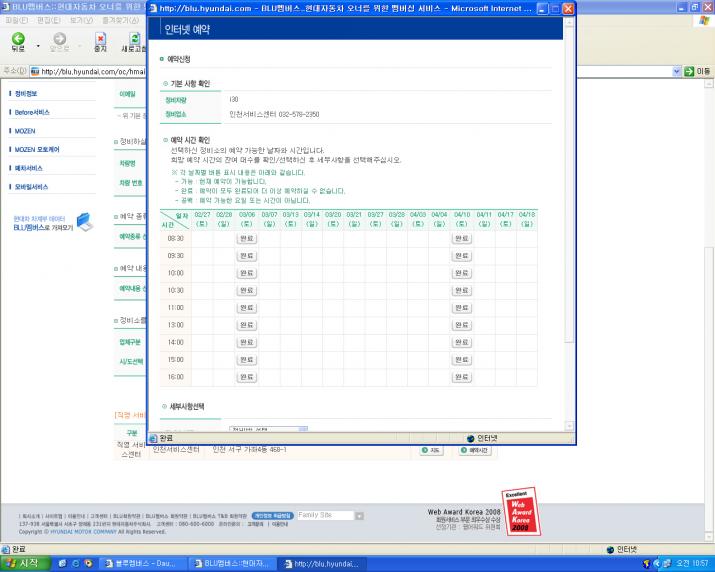
Task: Open MOZEN link in the left sidebar
Action: click(25, 131)
